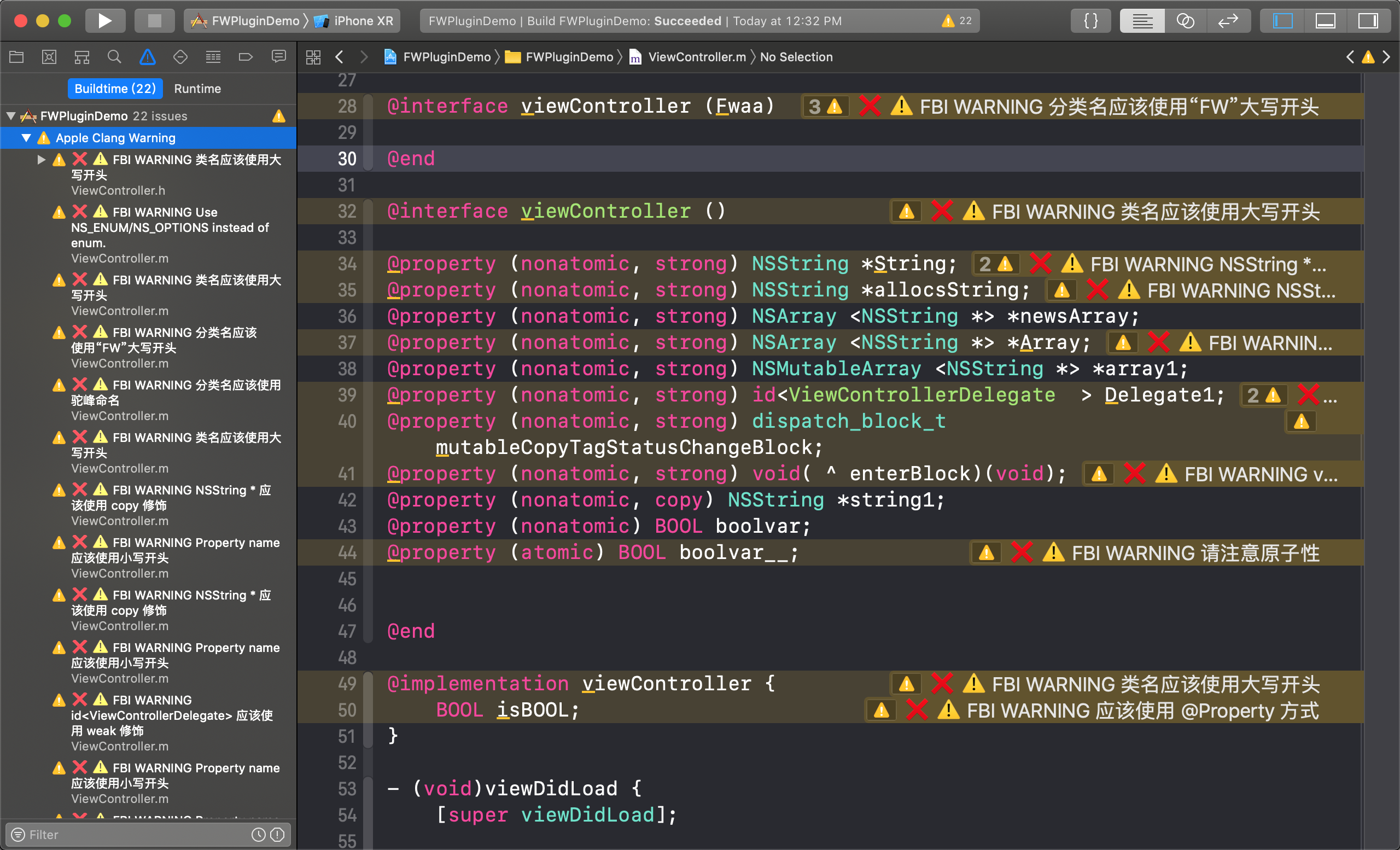This screenshot has width=1400, height=850.
Task: Click the Stop button in toolbar
Action: (x=154, y=21)
